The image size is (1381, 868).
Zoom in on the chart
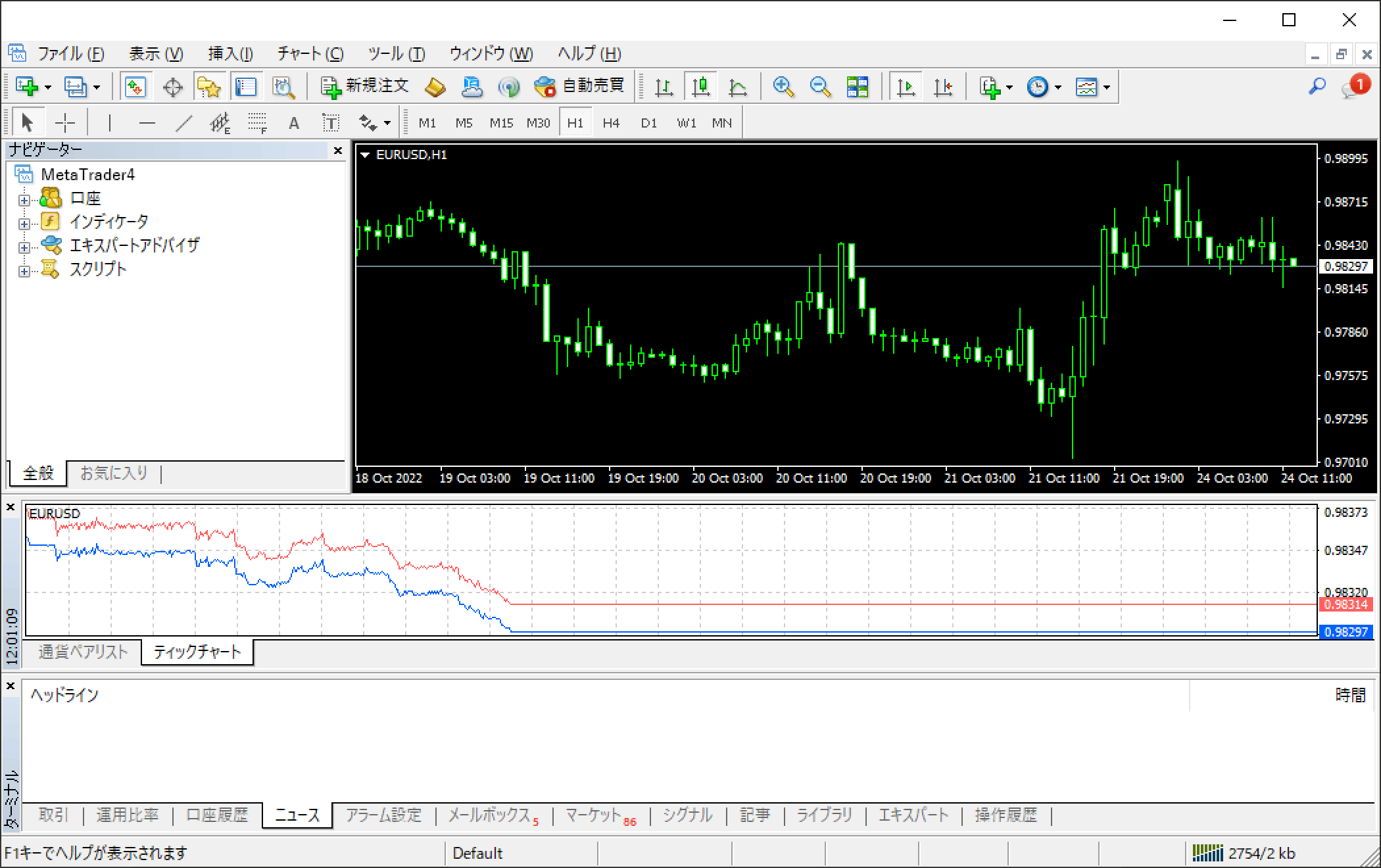tap(783, 86)
